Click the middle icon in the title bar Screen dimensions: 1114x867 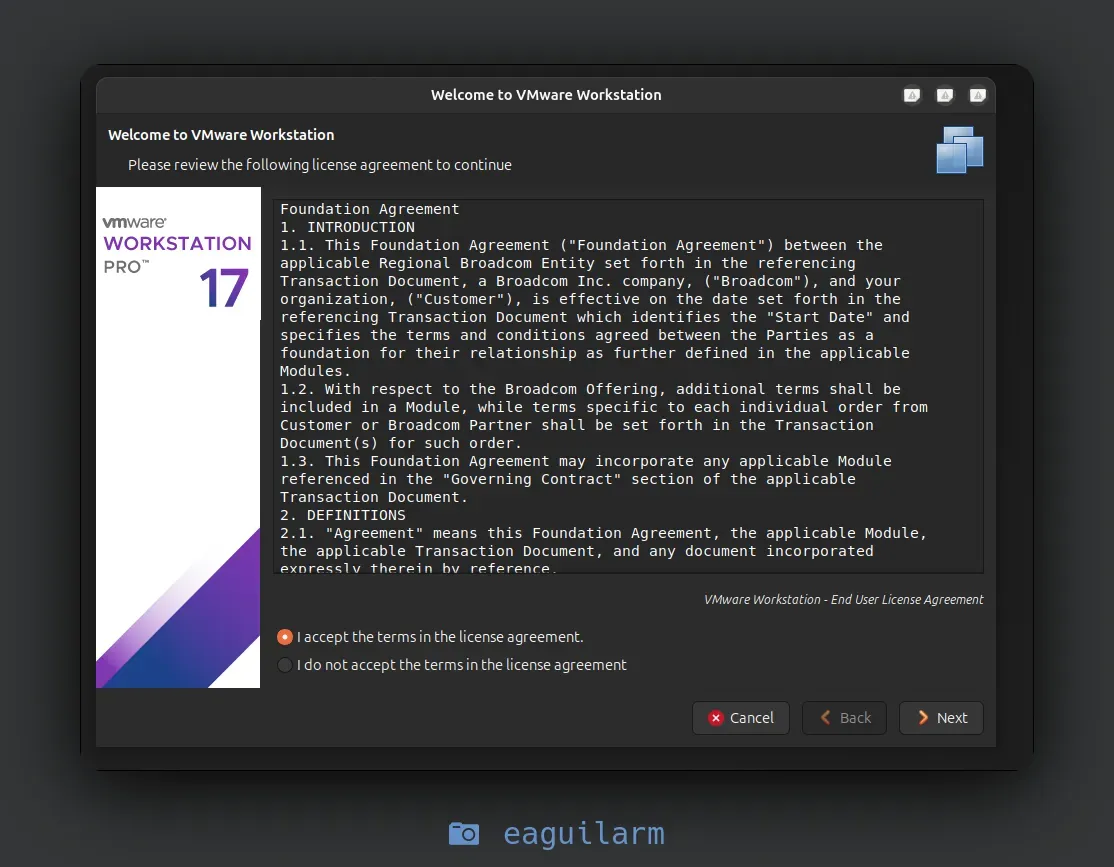pos(944,95)
